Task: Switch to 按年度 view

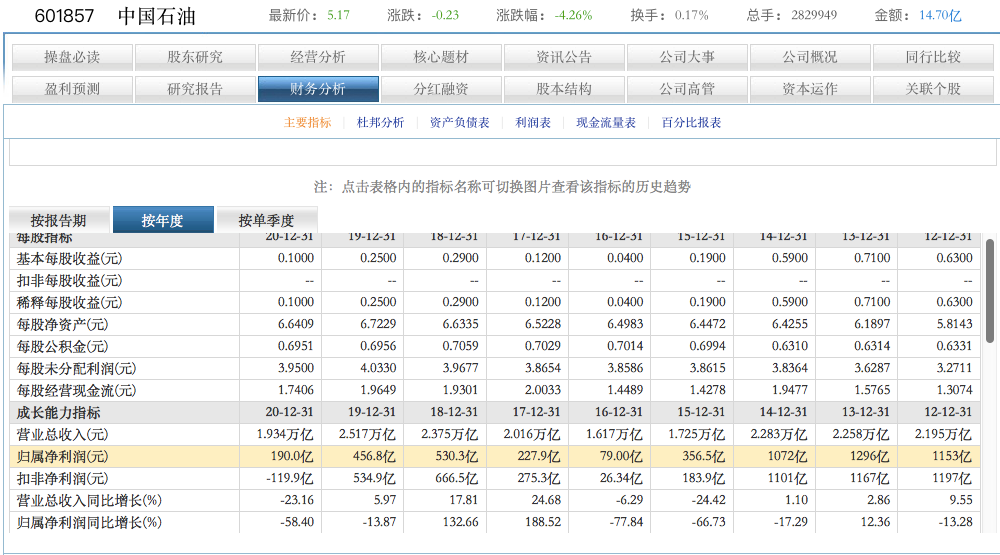Action: pos(163,220)
